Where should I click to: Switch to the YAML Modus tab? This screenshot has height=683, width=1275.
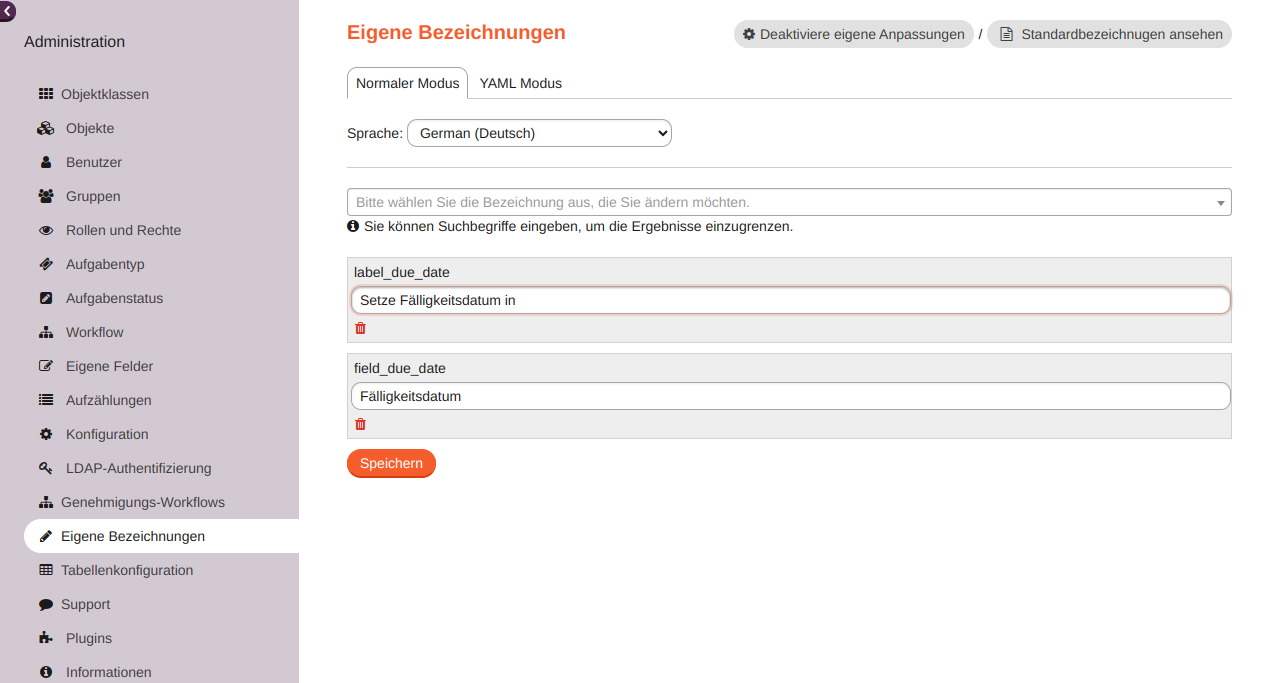tap(520, 83)
